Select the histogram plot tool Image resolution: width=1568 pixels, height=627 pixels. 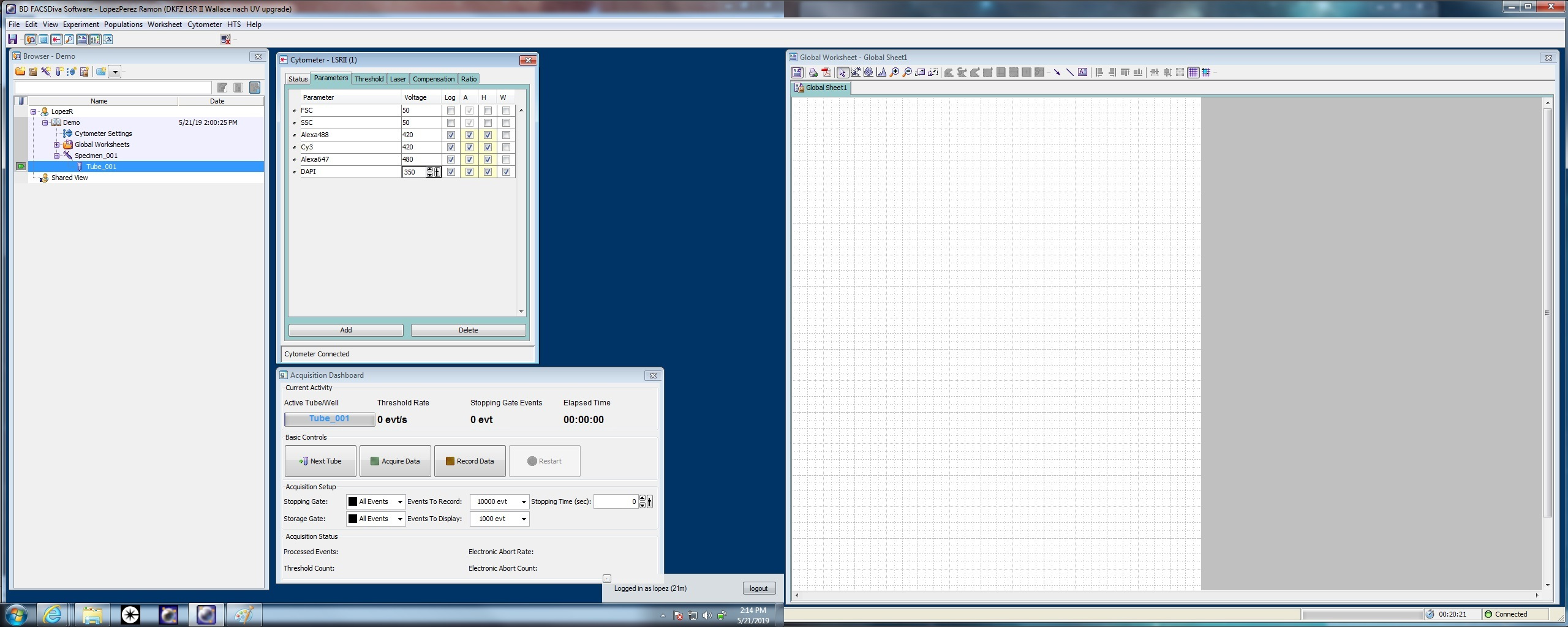[x=881, y=72]
